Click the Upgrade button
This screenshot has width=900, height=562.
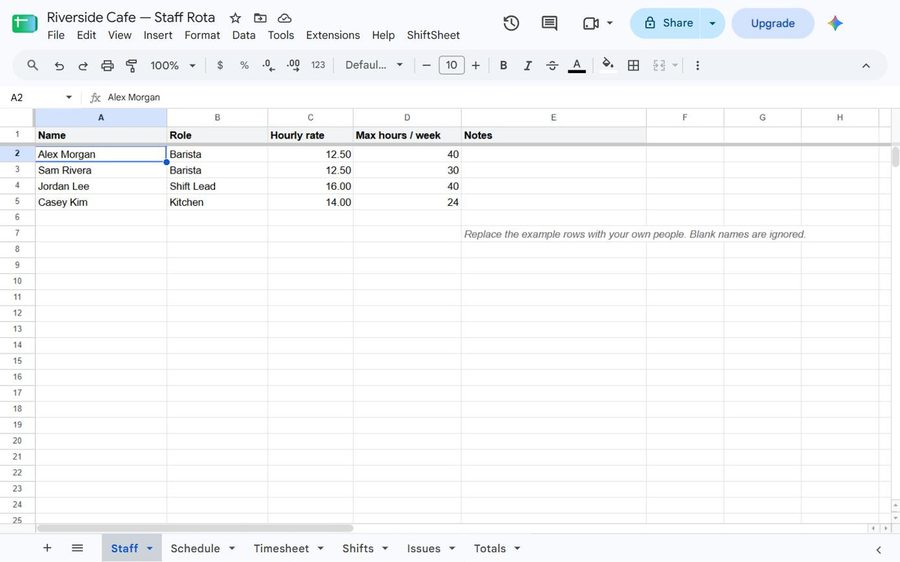click(773, 23)
